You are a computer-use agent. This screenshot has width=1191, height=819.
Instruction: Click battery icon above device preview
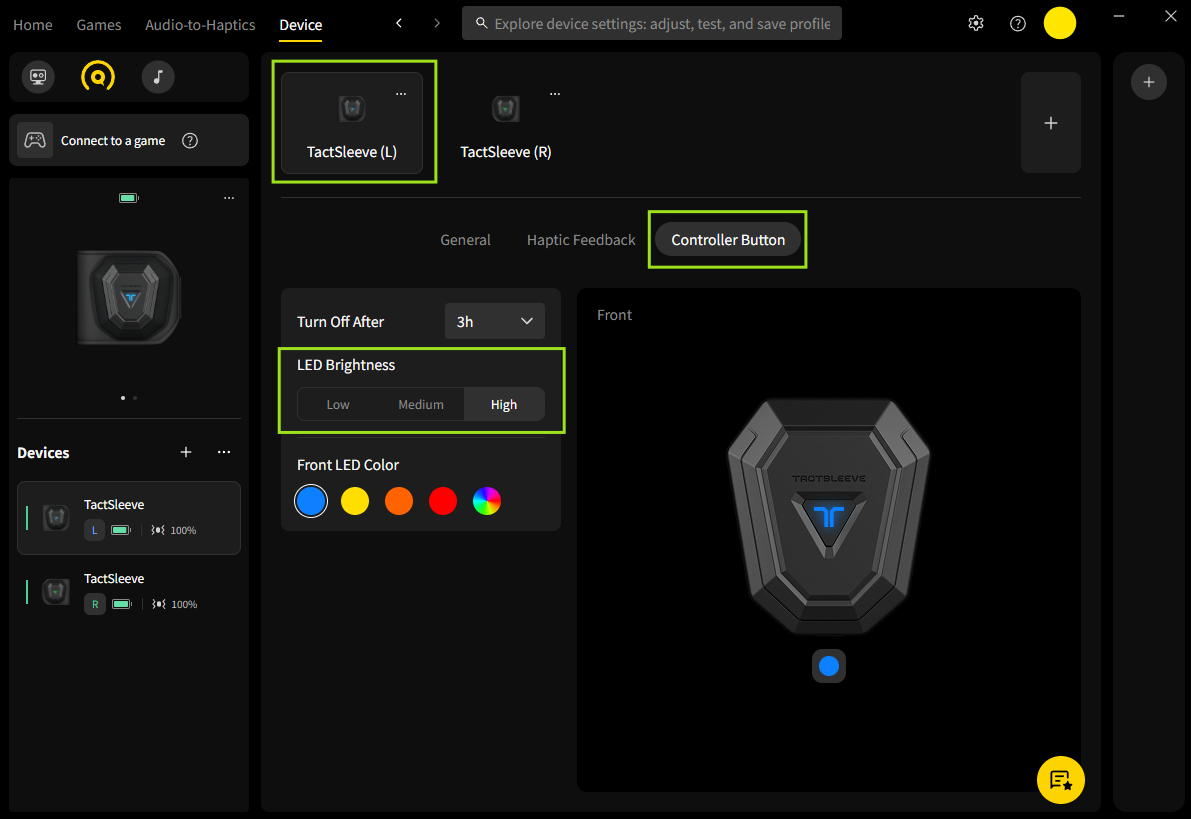(129, 198)
